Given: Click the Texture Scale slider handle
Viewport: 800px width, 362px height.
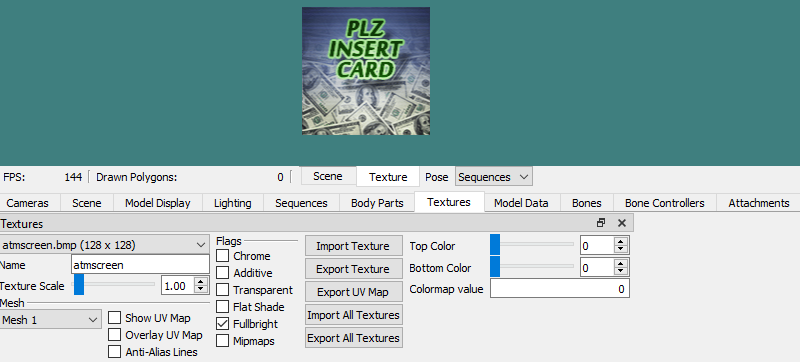Looking at the screenshot, I should [x=79, y=285].
